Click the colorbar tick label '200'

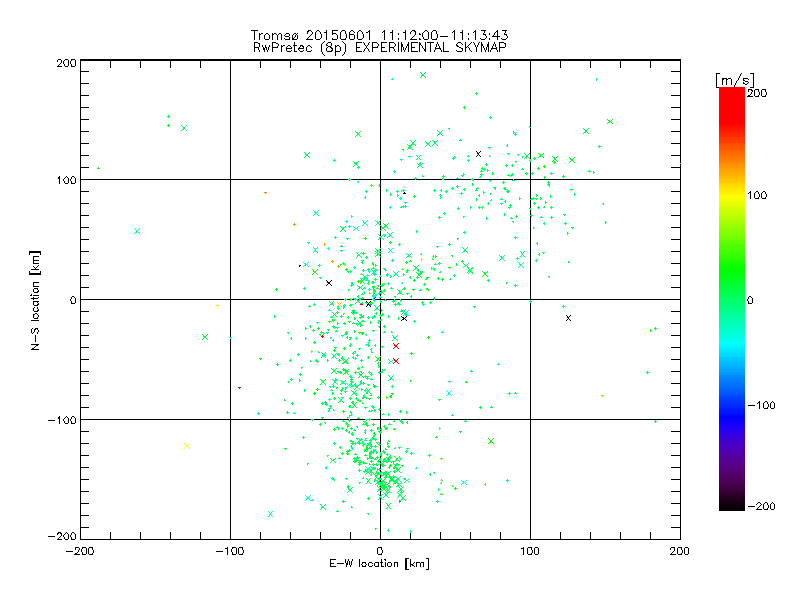pyautogui.click(x=757, y=93)
